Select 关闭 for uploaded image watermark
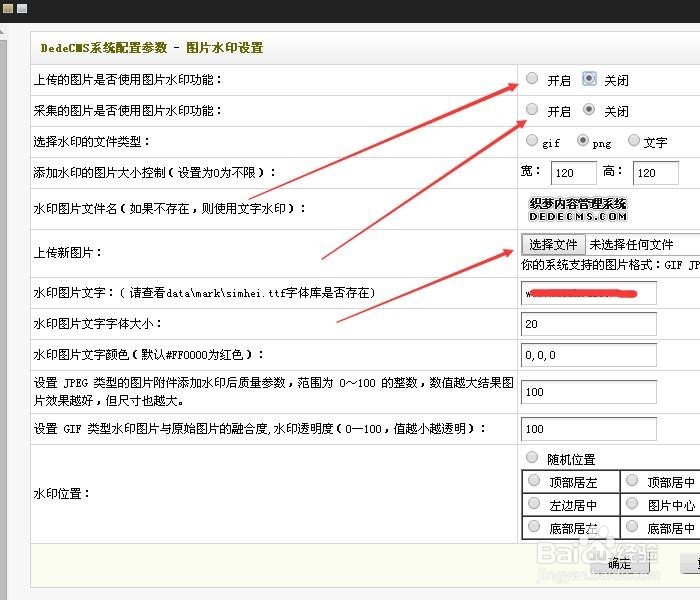The height and width of the screenshot is (600, 700). [x=589, y=79]
